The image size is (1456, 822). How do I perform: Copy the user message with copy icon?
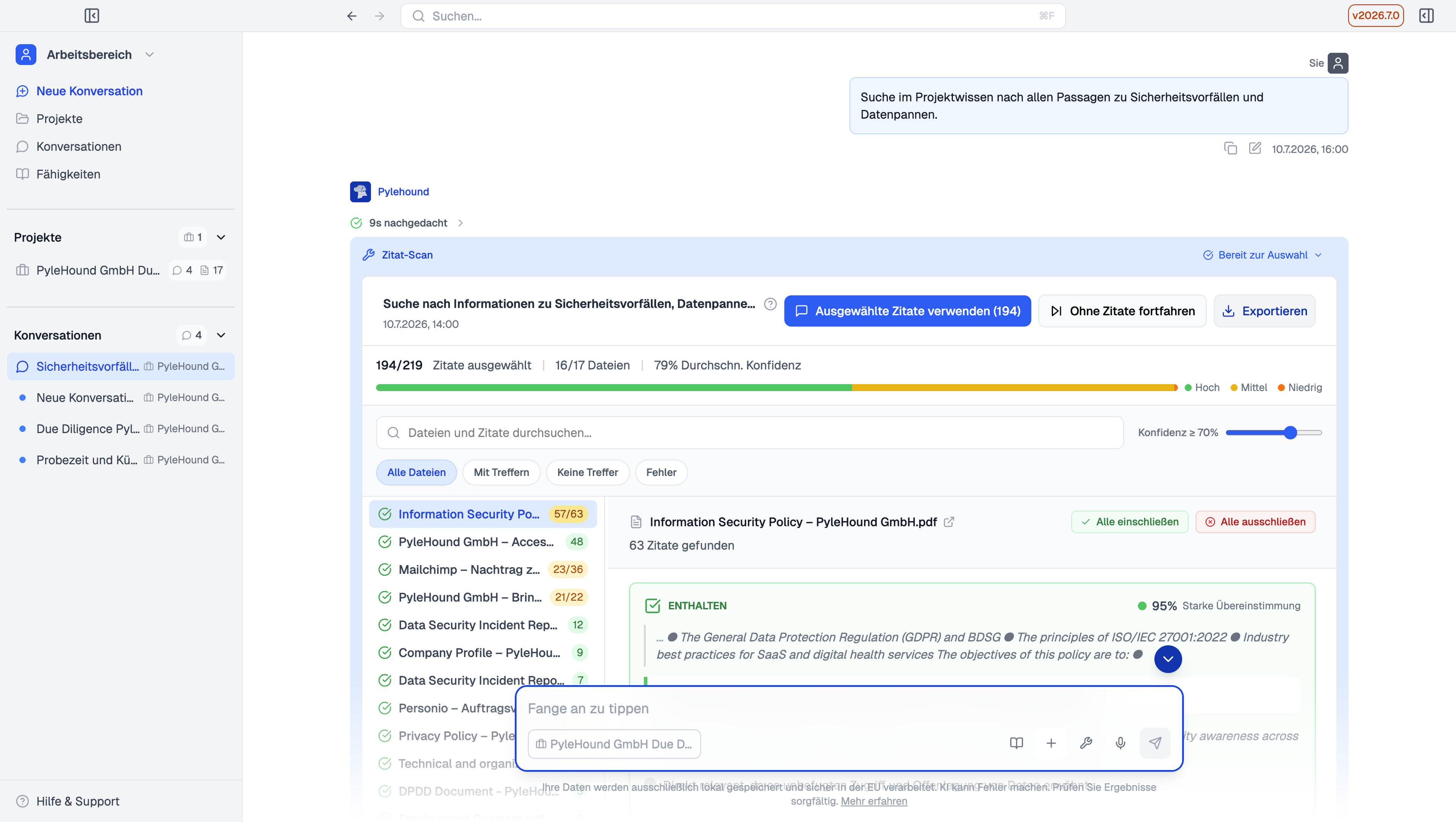[x=1230, y=149]
